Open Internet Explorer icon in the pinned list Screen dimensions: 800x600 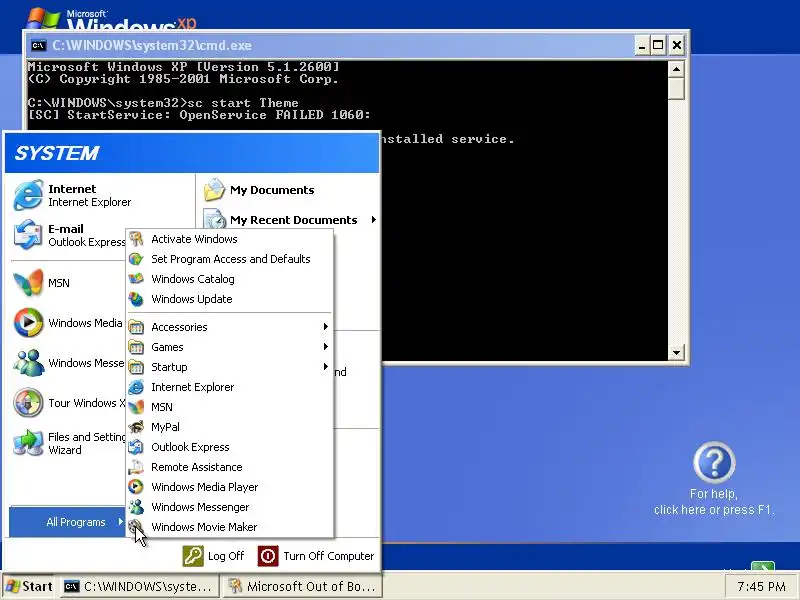point(28,195)
